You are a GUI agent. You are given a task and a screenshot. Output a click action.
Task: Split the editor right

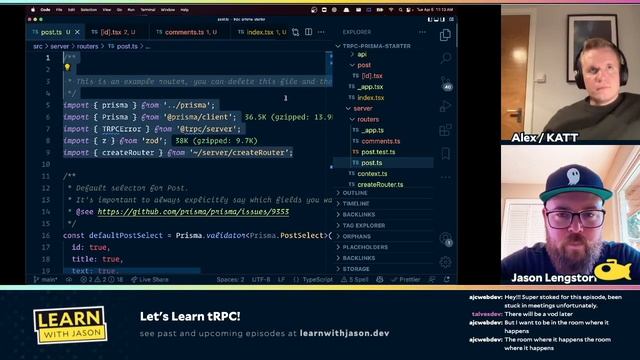tap(309, 32)
